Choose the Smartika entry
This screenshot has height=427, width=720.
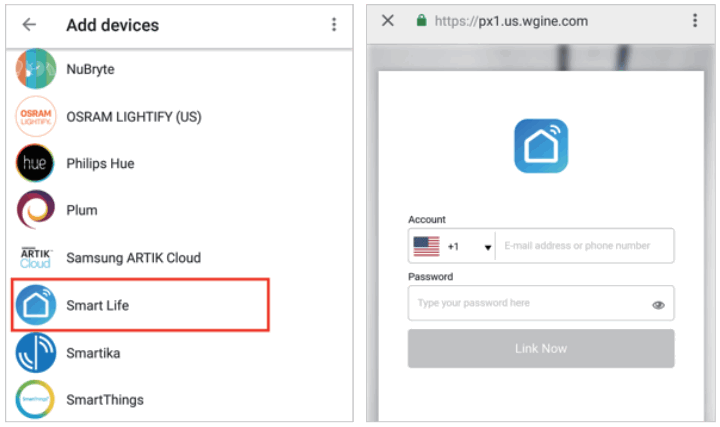pyautogui.click(x=179, y=353)
